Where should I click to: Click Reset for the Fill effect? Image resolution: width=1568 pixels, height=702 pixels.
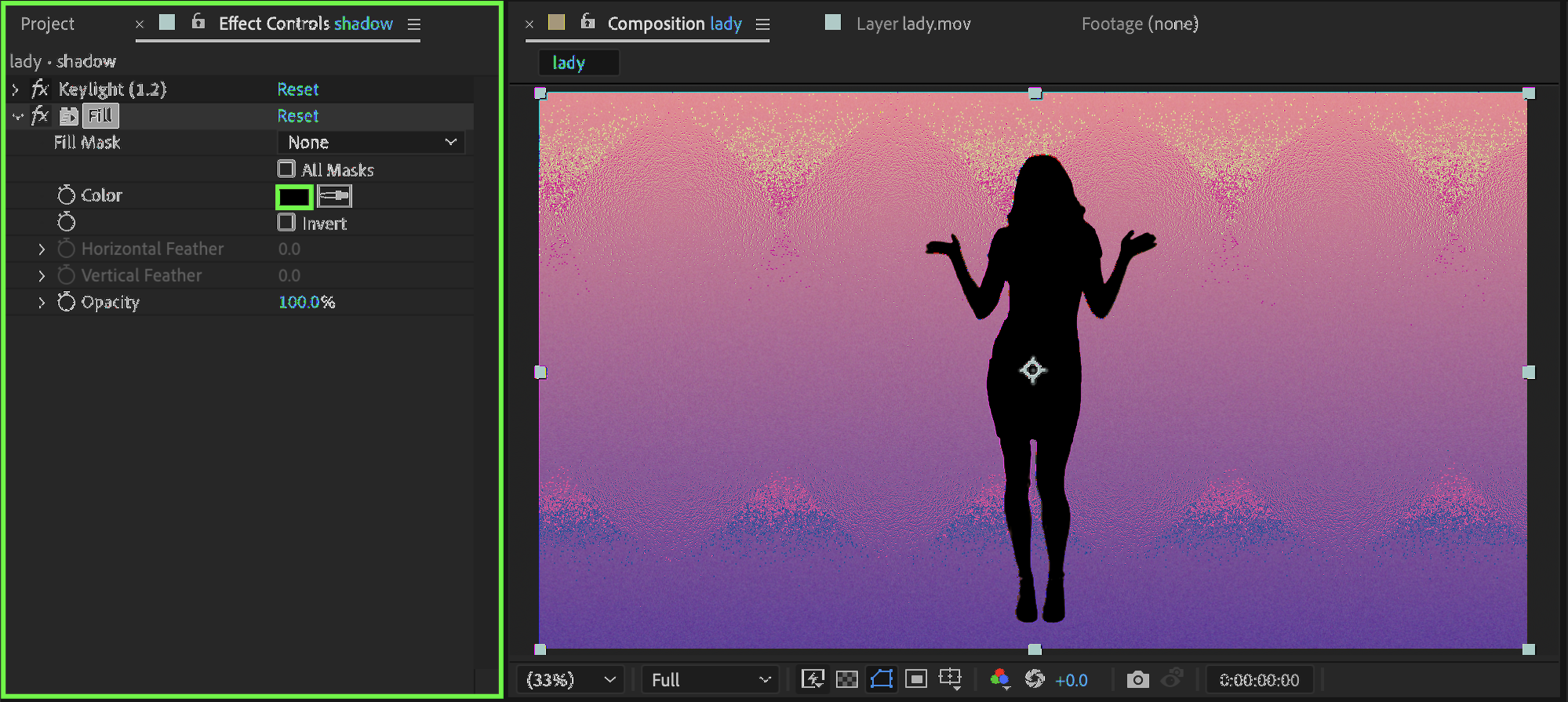(298, 116)
